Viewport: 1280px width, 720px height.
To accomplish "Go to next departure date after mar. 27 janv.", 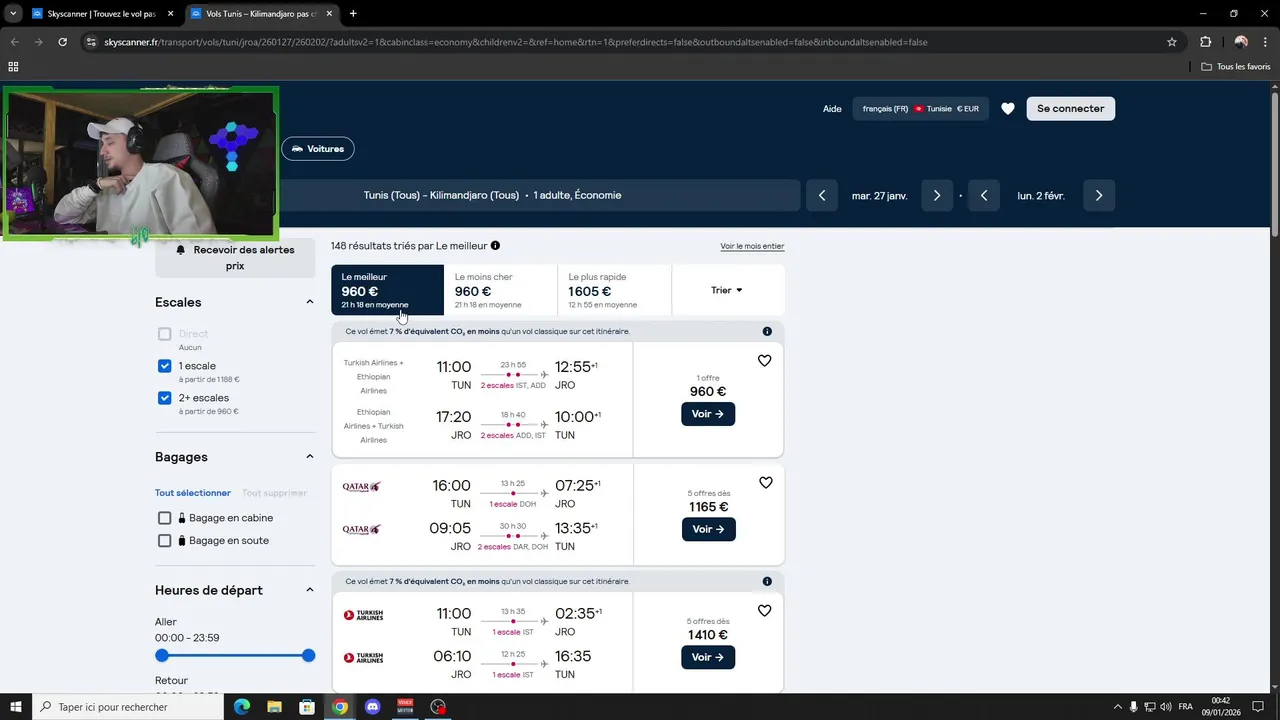I will coord(936,196).
